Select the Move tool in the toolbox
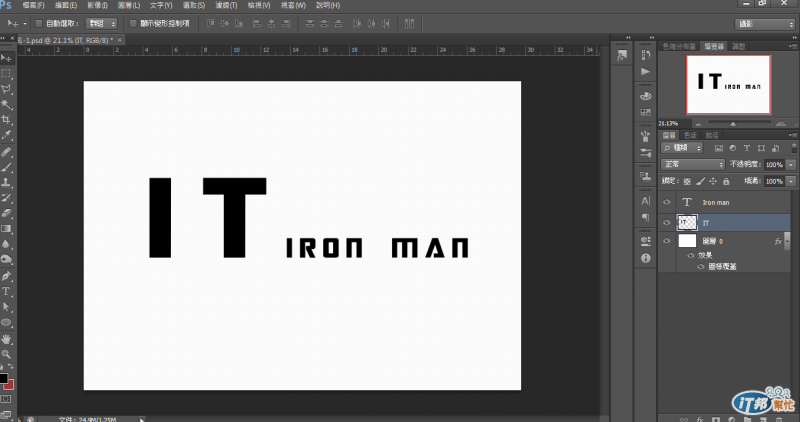800x422 pixels. pos(6,58)
